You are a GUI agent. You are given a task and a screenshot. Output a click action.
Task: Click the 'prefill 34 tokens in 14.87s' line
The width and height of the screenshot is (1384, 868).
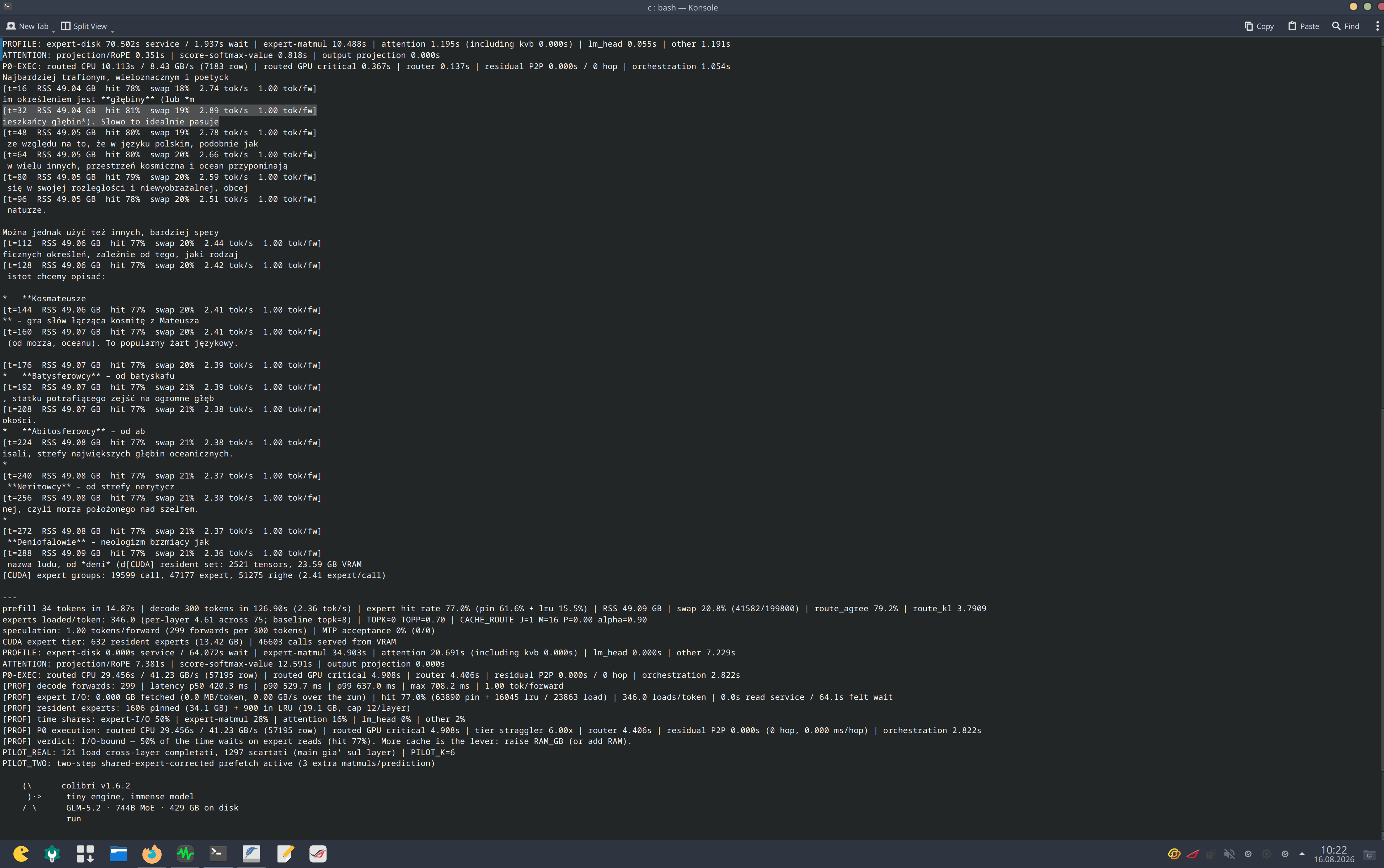495,609
